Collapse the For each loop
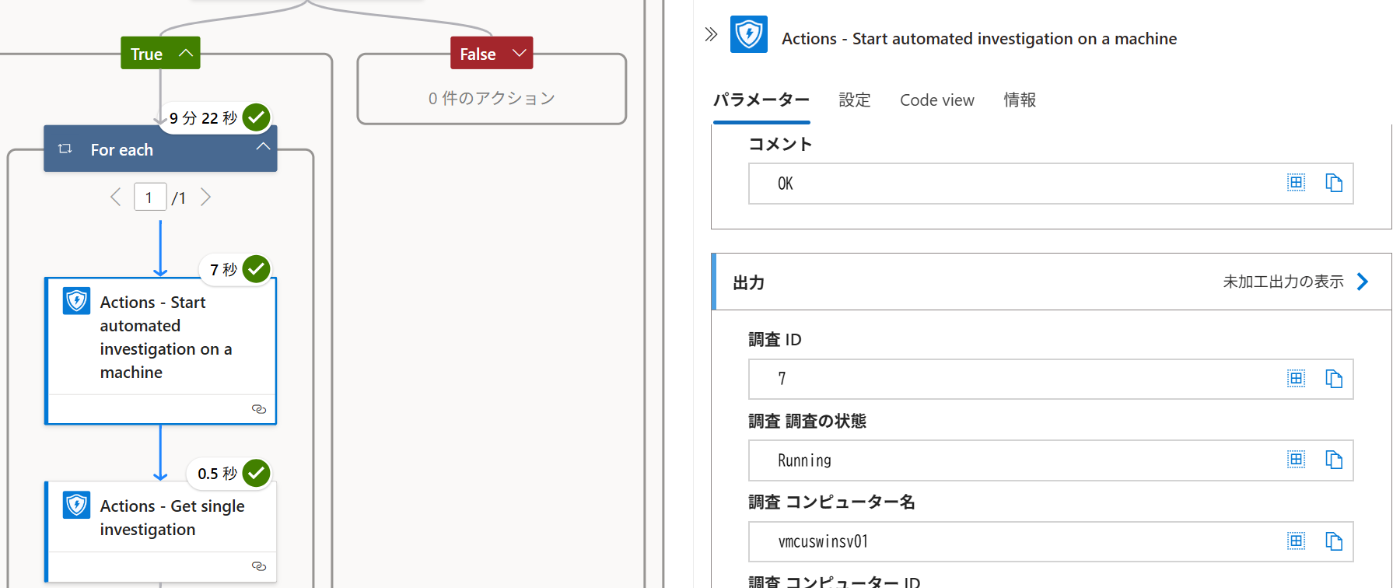Image resolution: width=1400 pixels, height=588 pixels. coord(263,146)
